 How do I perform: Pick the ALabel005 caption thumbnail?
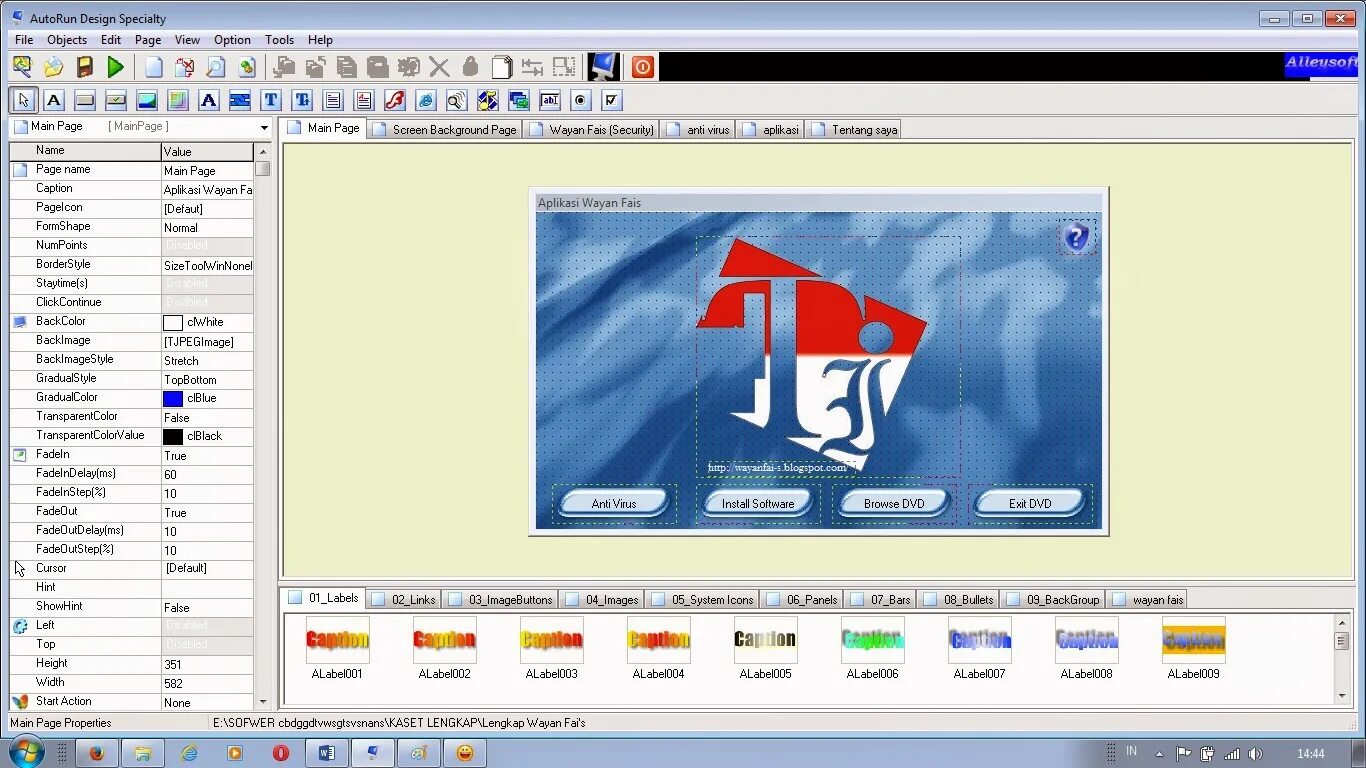(x=765, y=640)
